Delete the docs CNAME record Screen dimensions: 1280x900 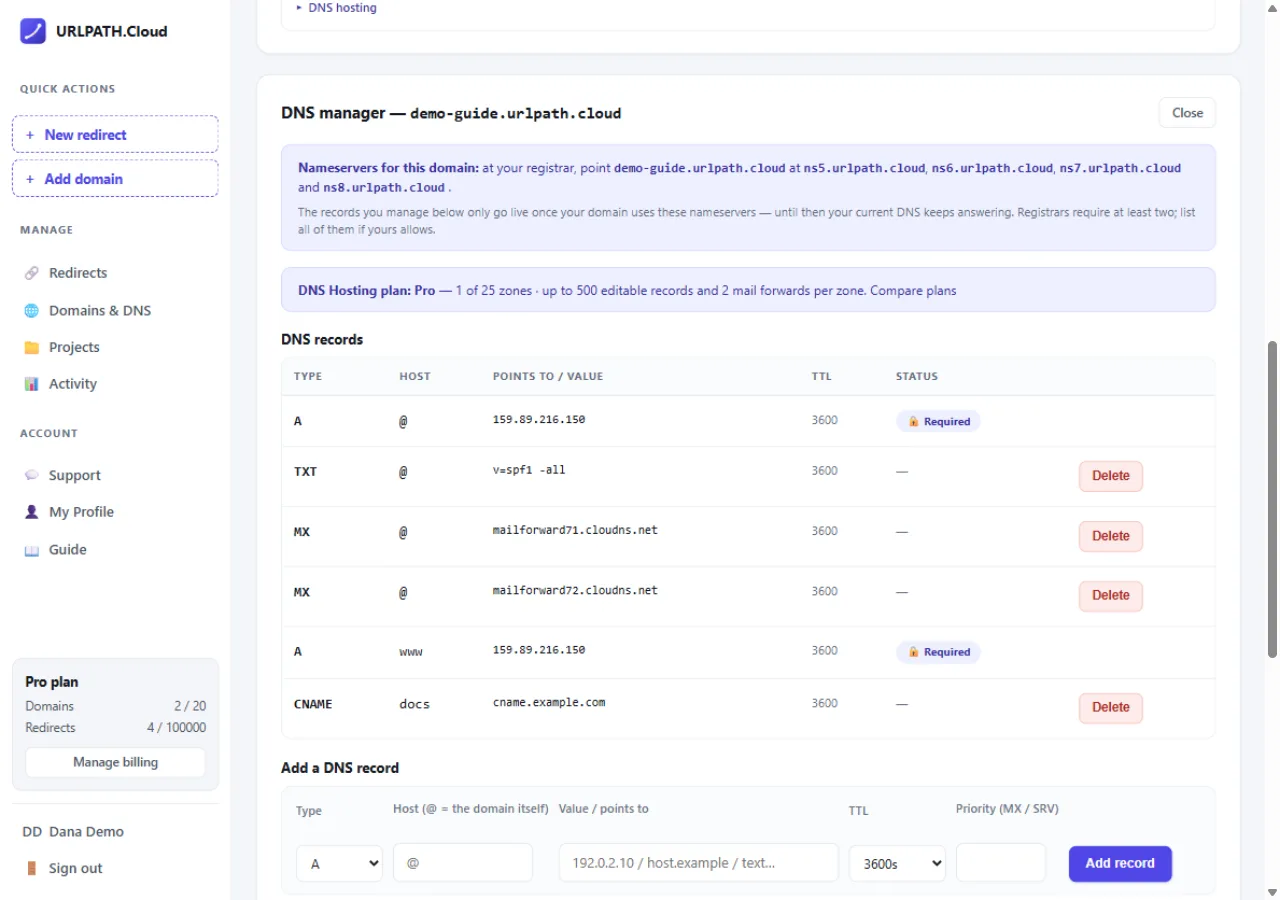(x=1110, y=707)
